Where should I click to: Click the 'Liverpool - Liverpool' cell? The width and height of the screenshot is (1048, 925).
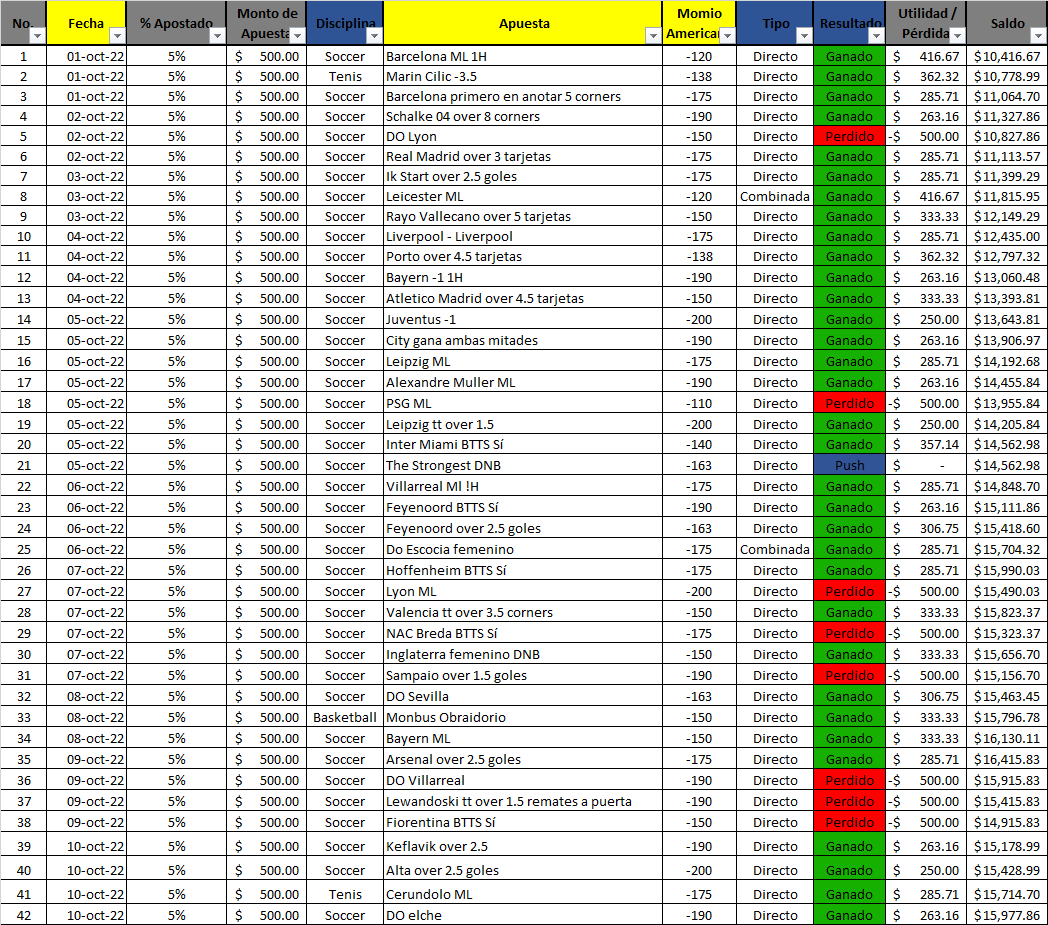[523, 237]
